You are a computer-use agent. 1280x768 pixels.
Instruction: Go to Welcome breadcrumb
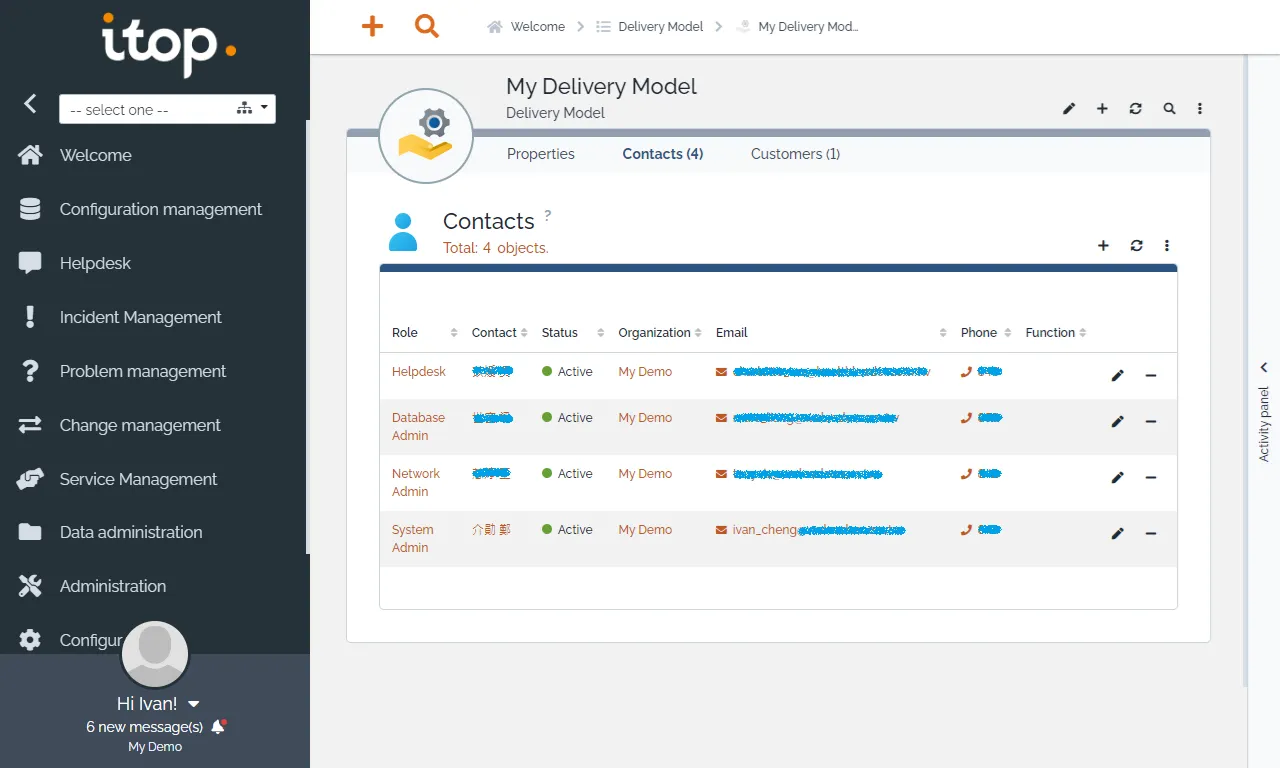point(526,27)
